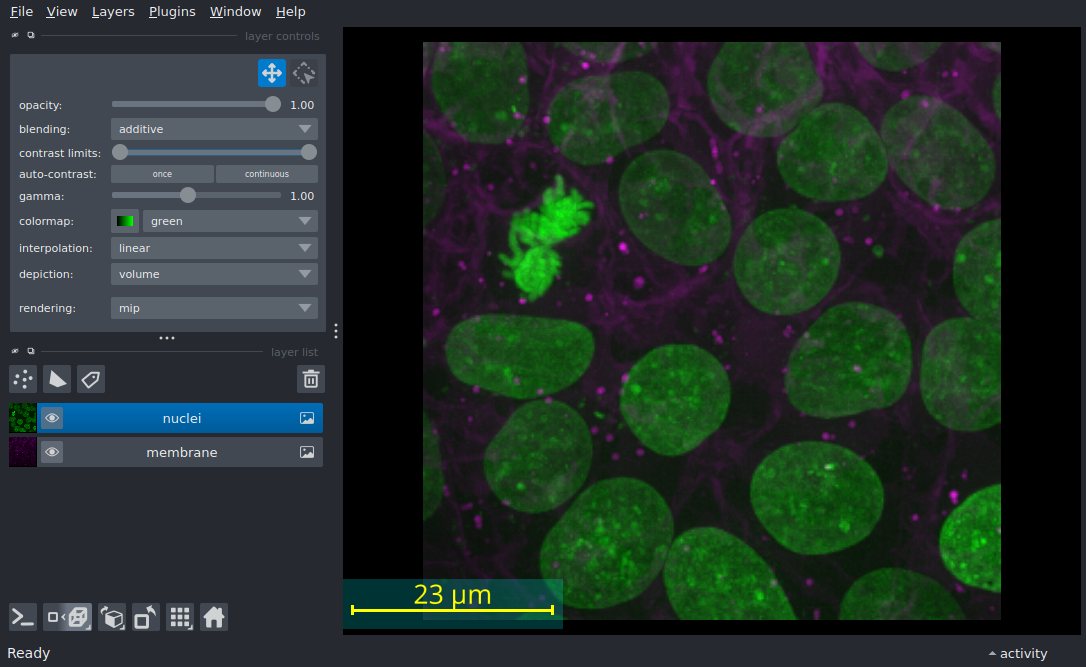This screenshot has height=667, width=1086.
Task: Expand the activity panel
Action: [x=1017, y=653]
